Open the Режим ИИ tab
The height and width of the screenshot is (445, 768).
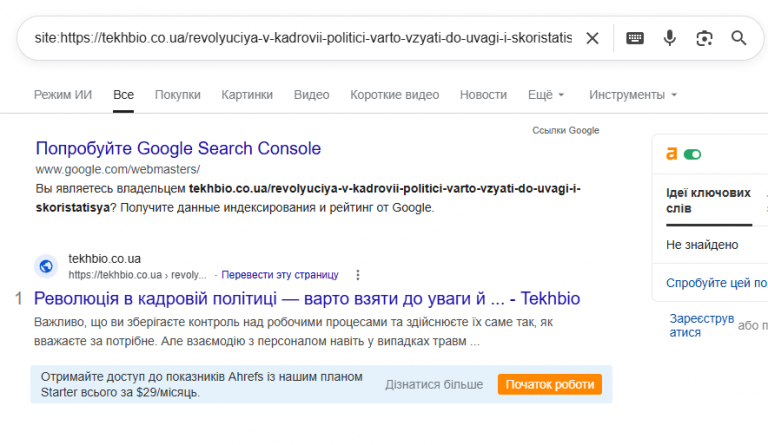point(63,95)
